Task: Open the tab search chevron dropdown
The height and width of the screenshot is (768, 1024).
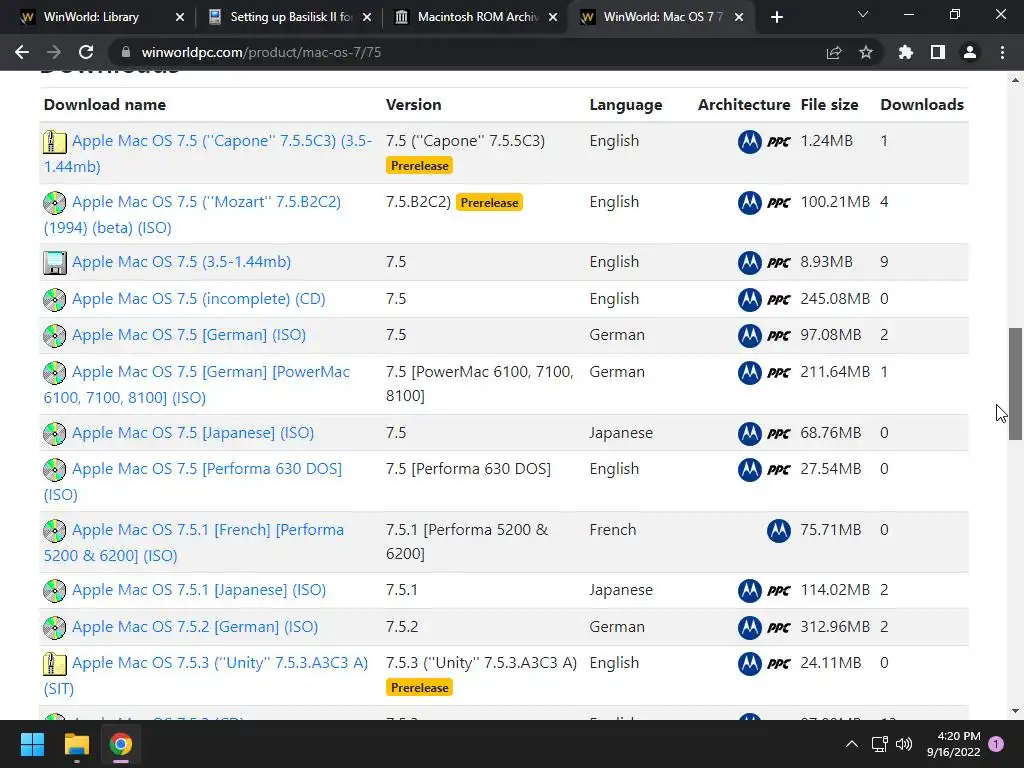Action: tap(863, 14)
